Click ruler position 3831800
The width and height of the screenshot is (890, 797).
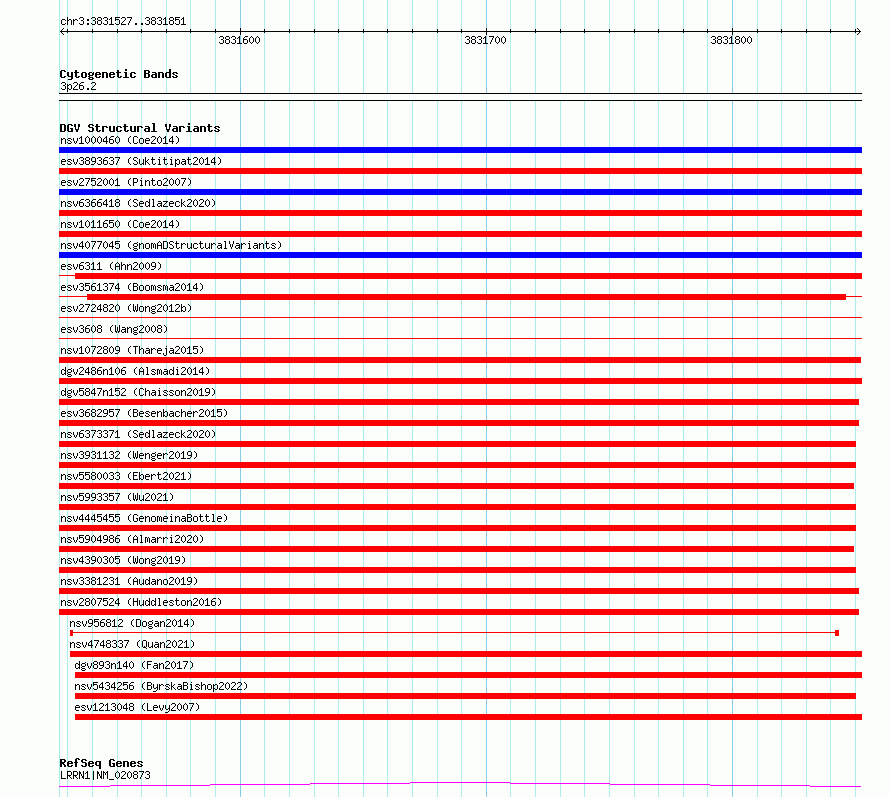(x=732, y=40)
